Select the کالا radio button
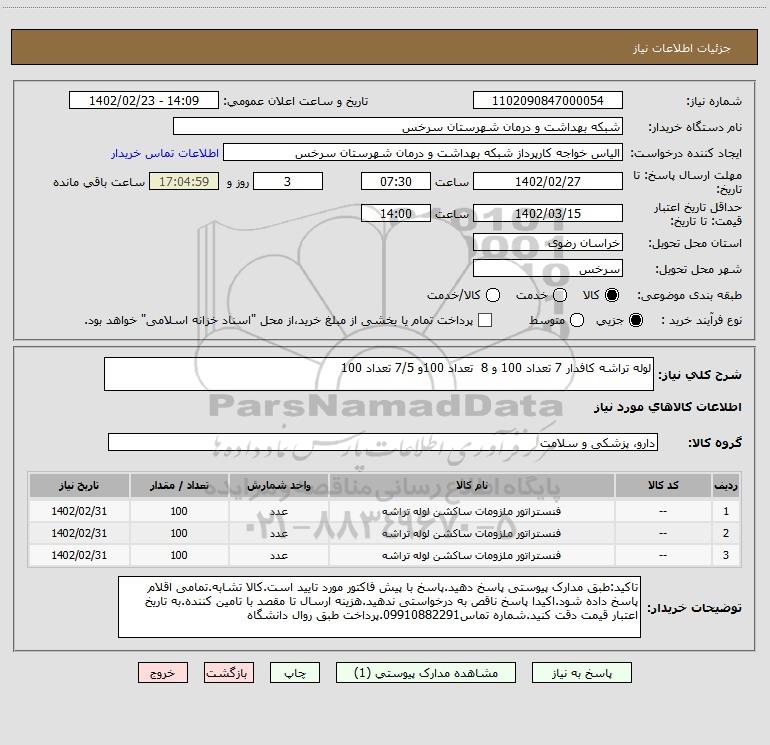The image size is (770, 745). point(612,295)
